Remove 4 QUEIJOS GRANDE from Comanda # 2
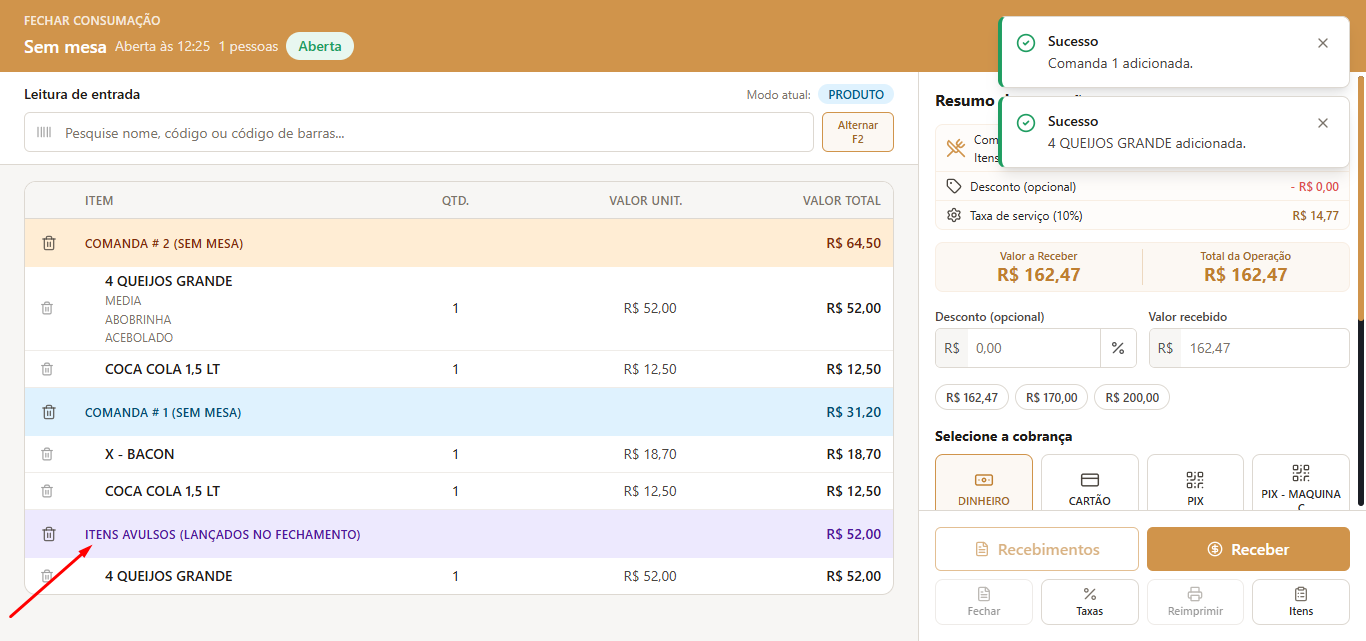The image size is (1366, 641). (47, 308)
